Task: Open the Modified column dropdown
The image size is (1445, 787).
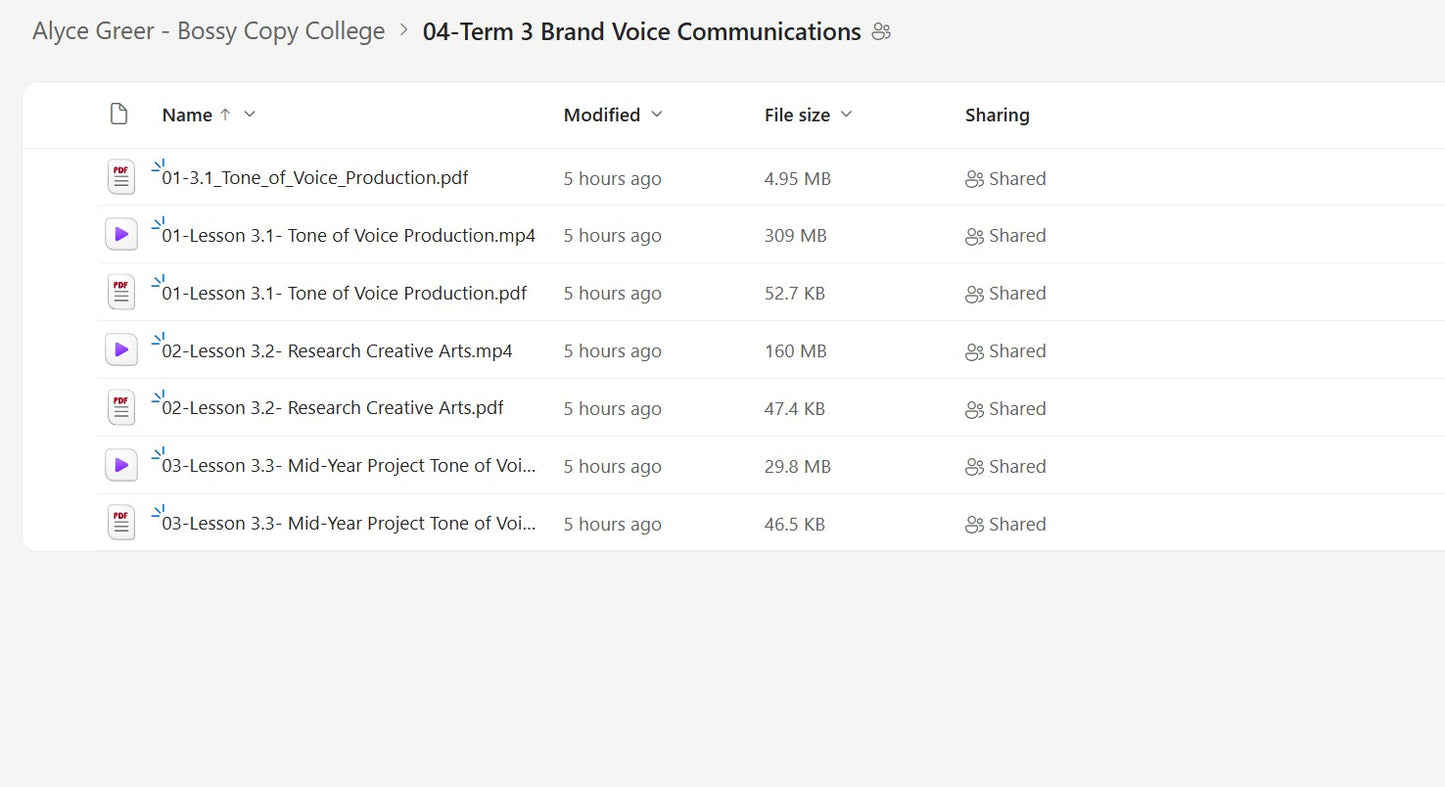Action: coord(658,115)
